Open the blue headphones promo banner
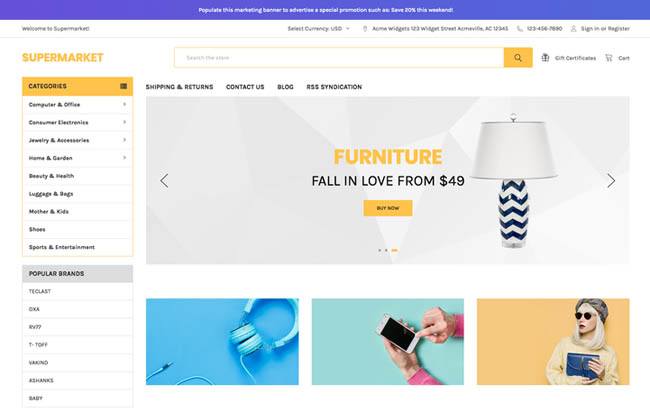Viewport: 650px width, 412px height. 222,342
